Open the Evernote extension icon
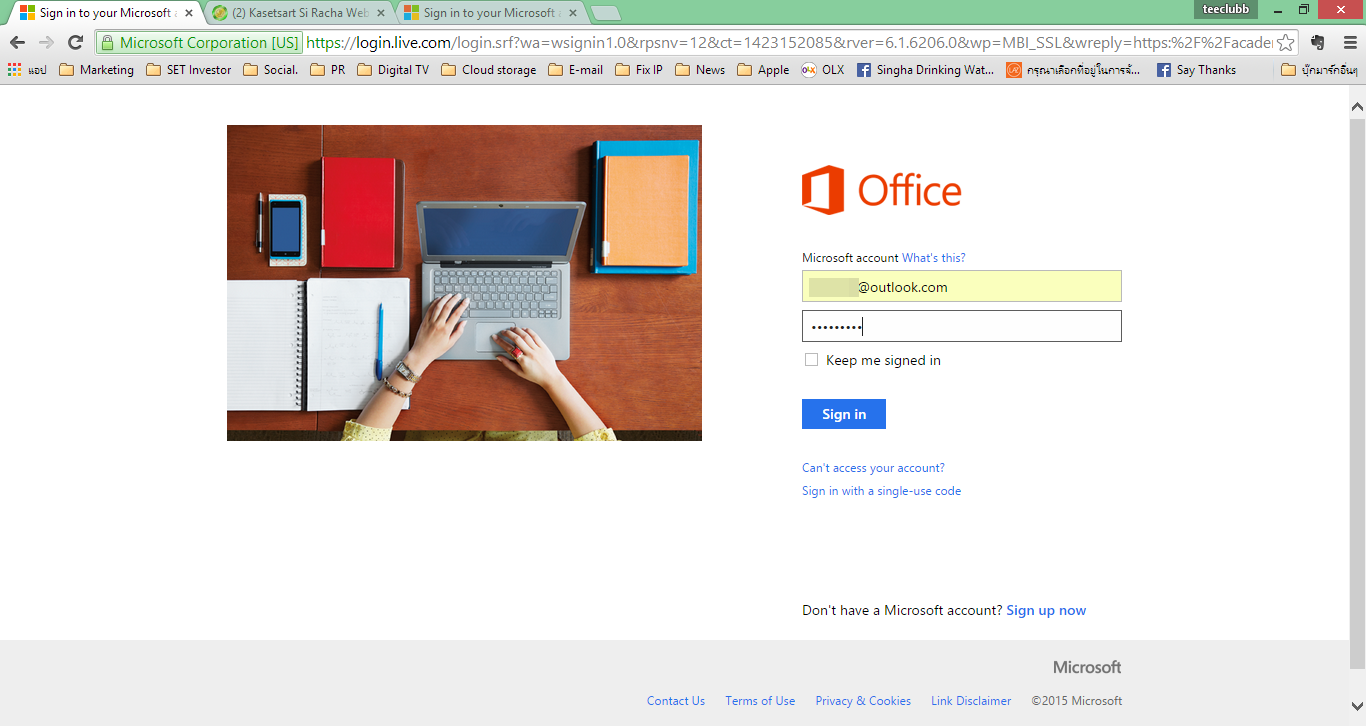The height and width of the screenshot is (726, 1366). 1318,43
